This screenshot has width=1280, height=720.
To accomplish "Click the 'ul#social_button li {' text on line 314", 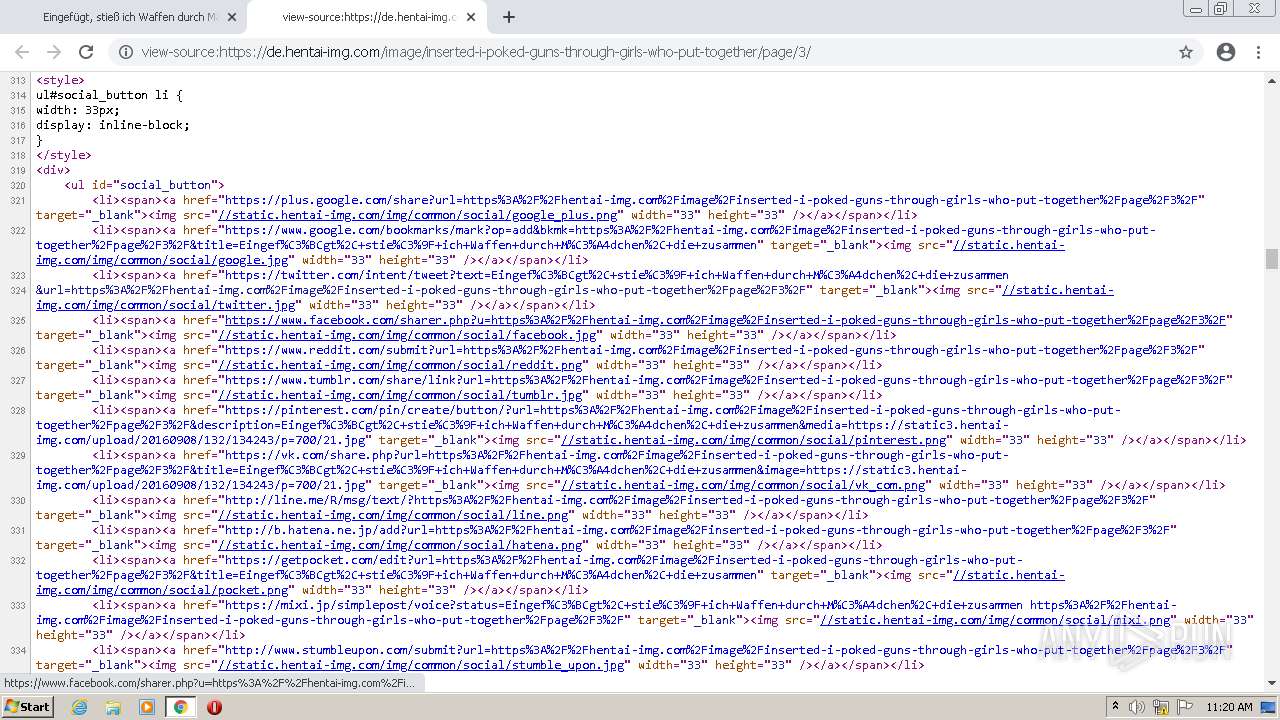I will pos(109,95).
